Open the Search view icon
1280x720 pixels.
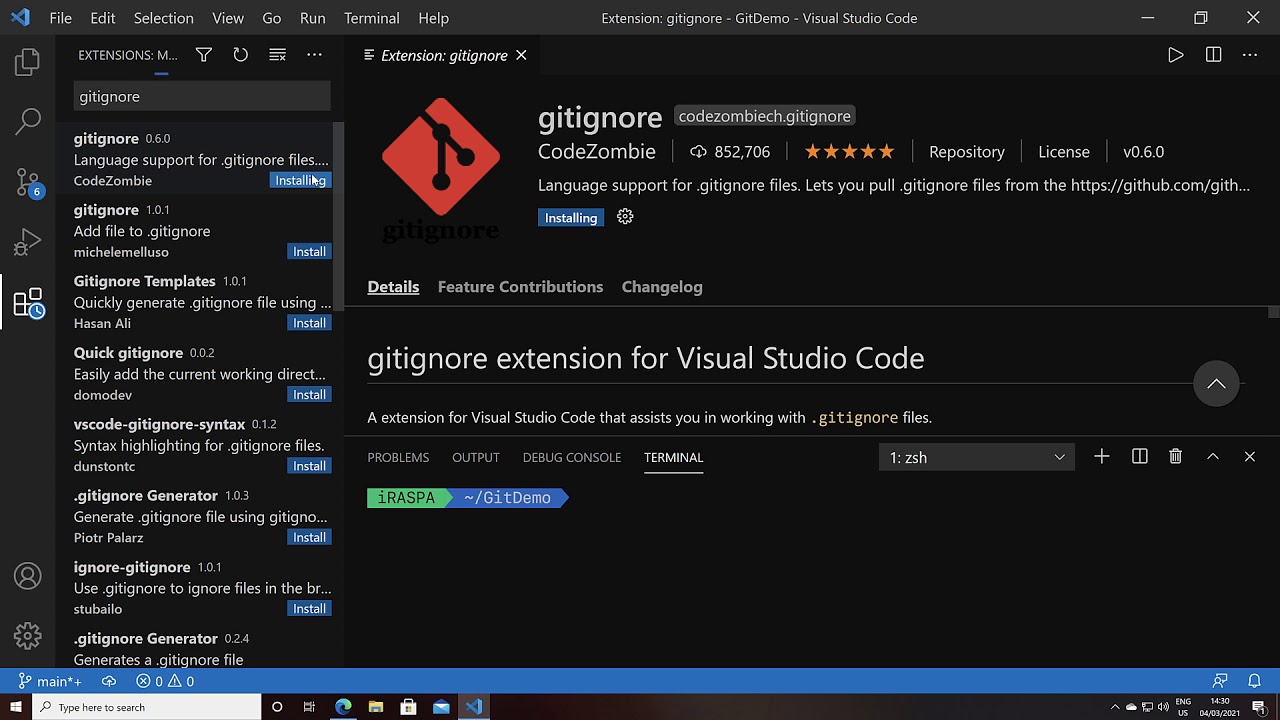(28, 122)
